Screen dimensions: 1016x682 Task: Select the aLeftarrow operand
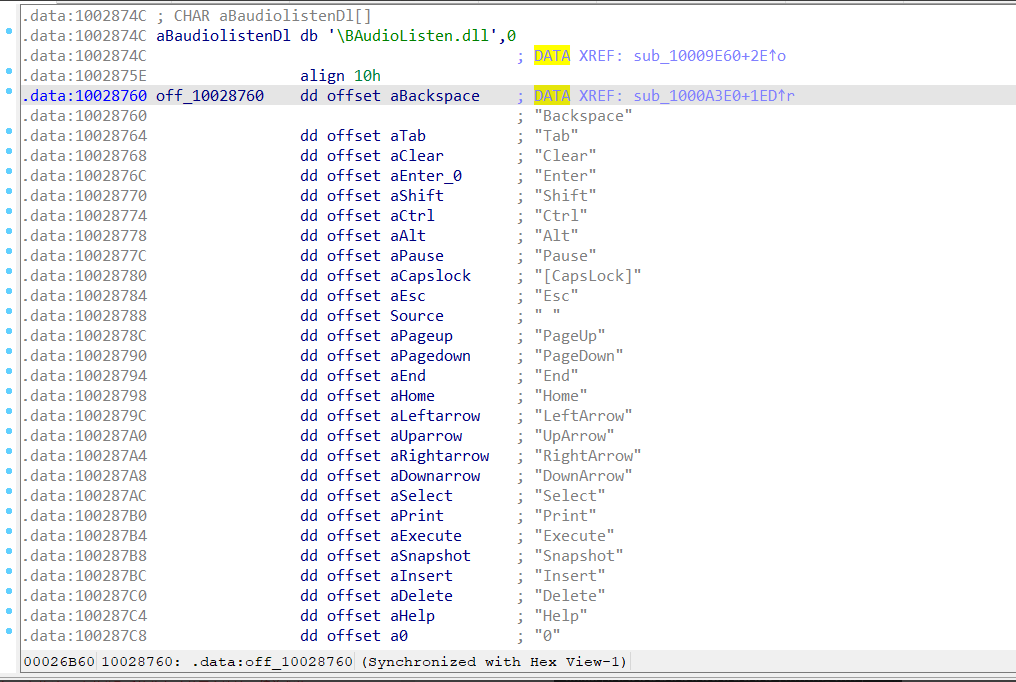(x=434, y=416)
